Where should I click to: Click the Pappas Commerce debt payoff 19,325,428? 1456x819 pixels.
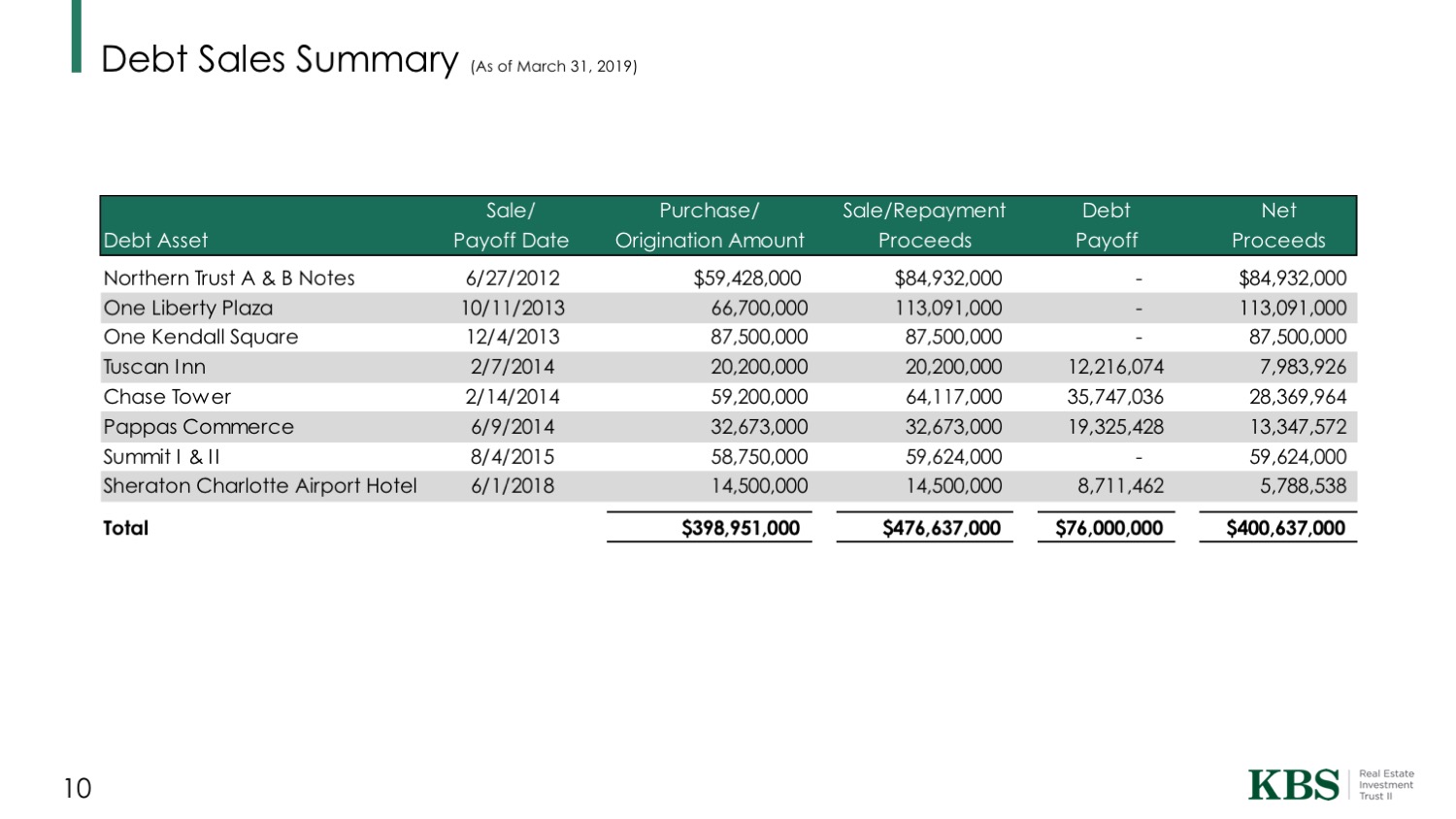1115,427
